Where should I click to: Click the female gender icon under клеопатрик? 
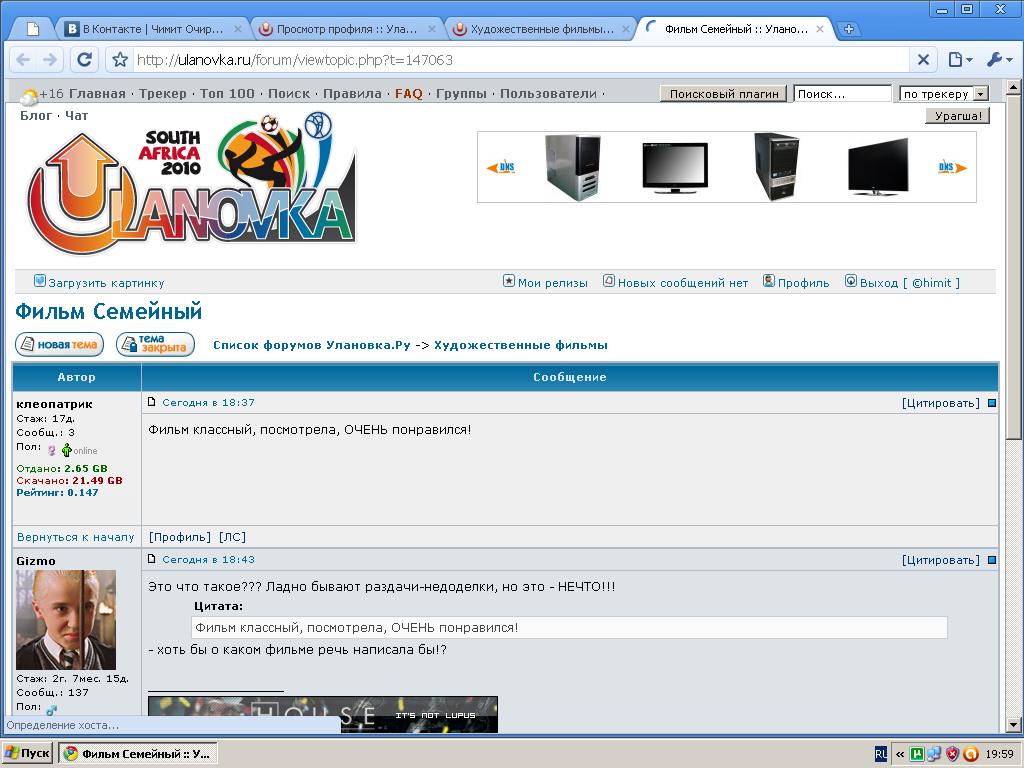click(x=52, y=450)
